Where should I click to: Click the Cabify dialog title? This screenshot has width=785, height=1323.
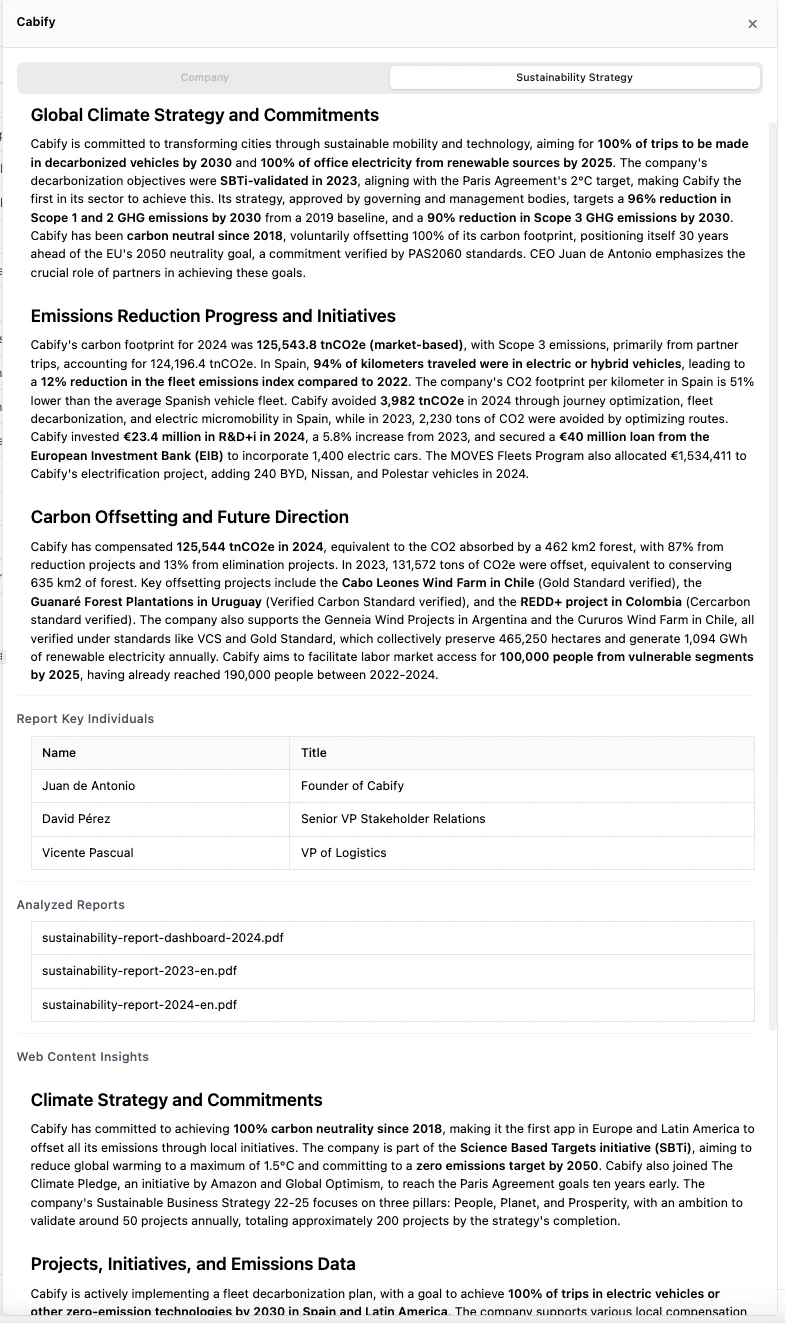coord(36,21)
